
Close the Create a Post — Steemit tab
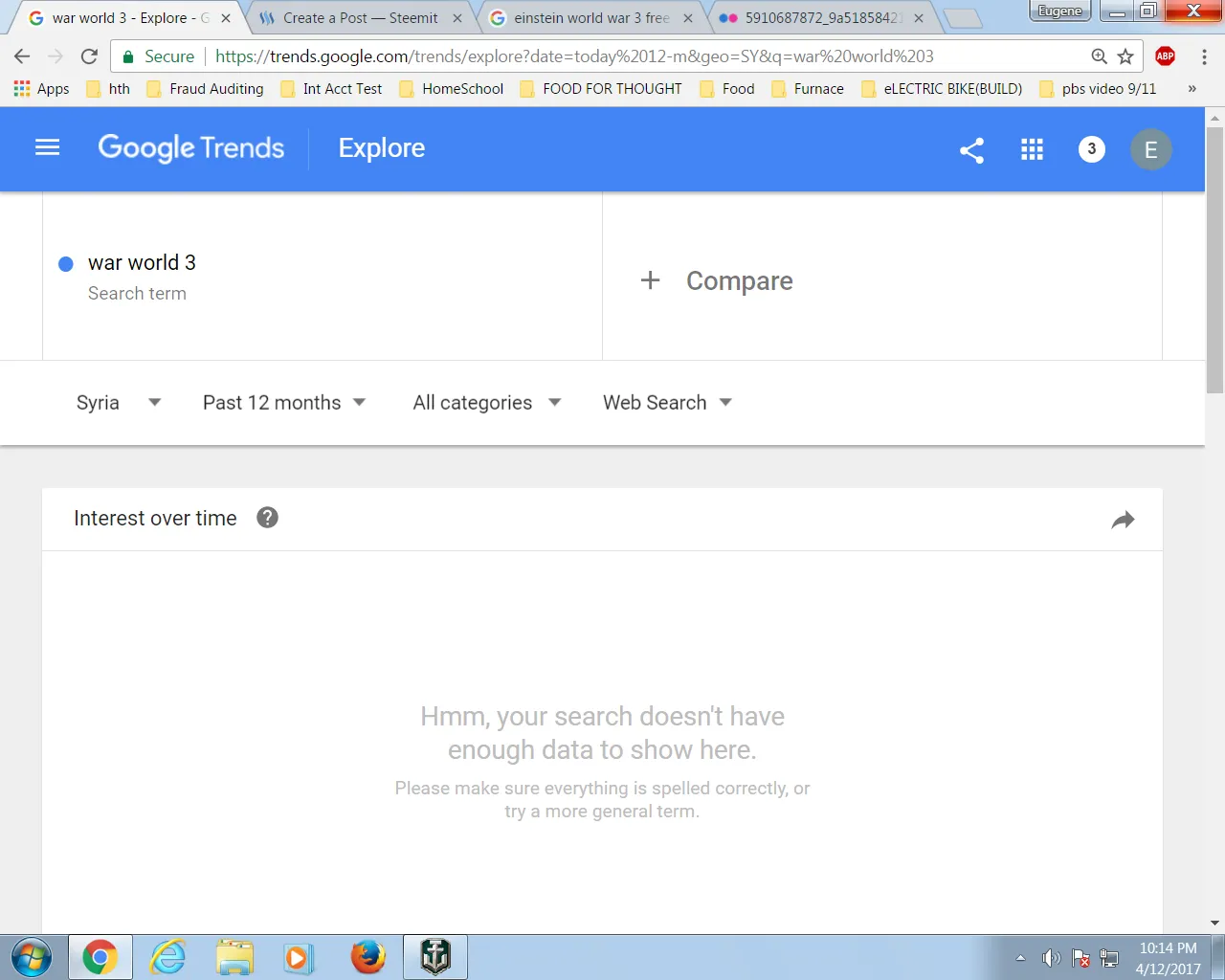457,18
